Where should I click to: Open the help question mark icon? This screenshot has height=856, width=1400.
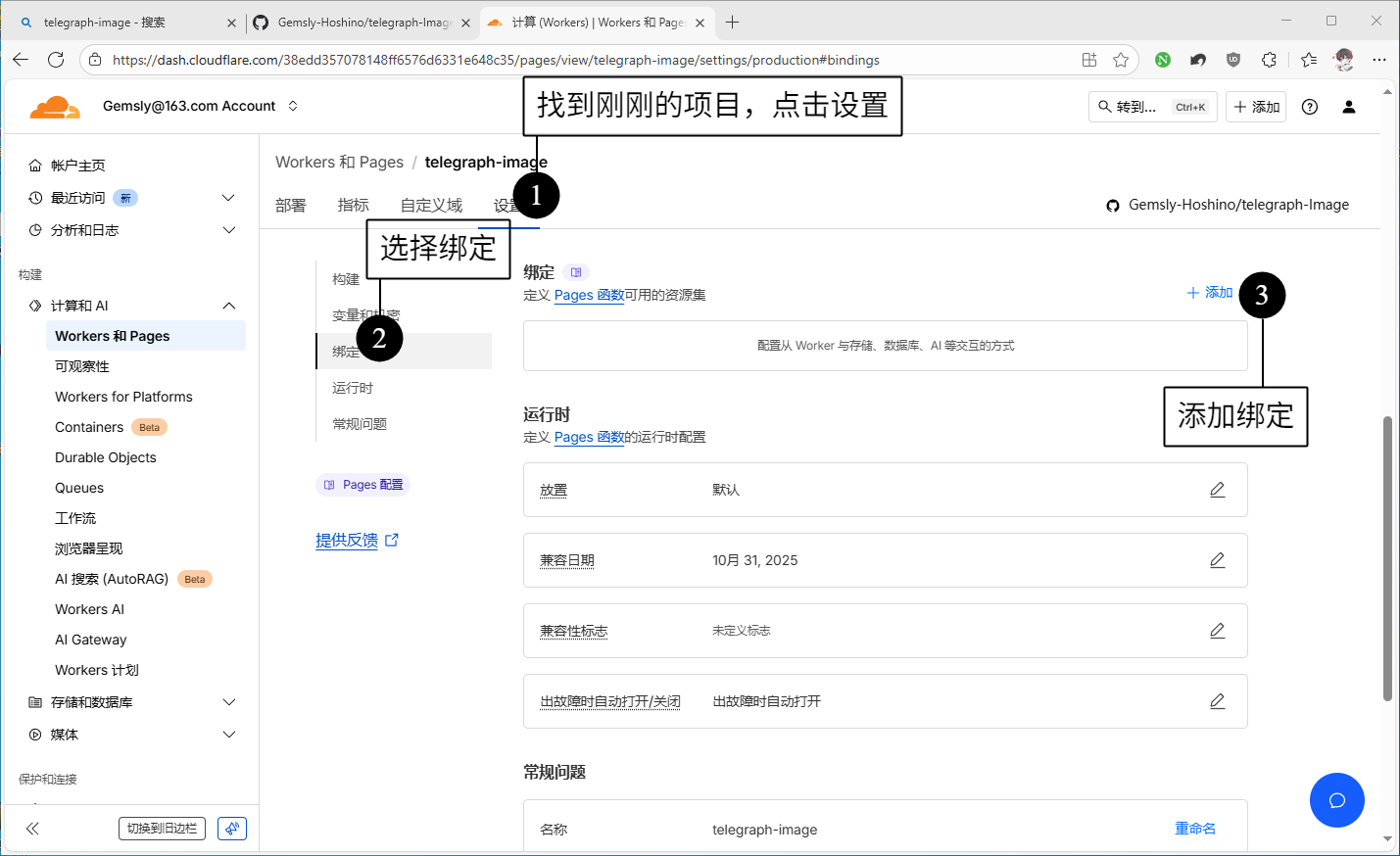pos(1309,107)
